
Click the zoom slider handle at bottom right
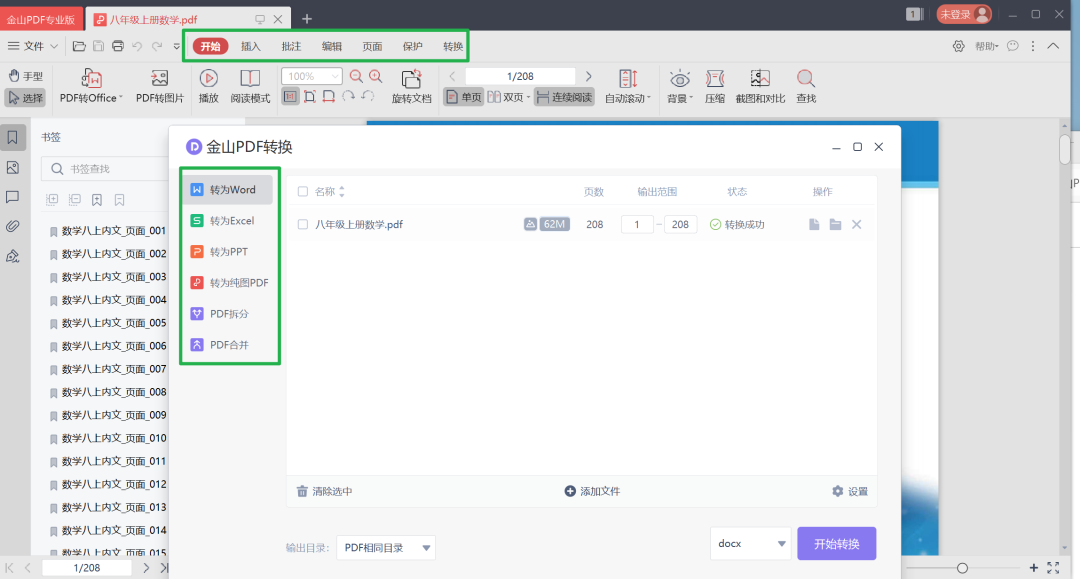[962, 568]
